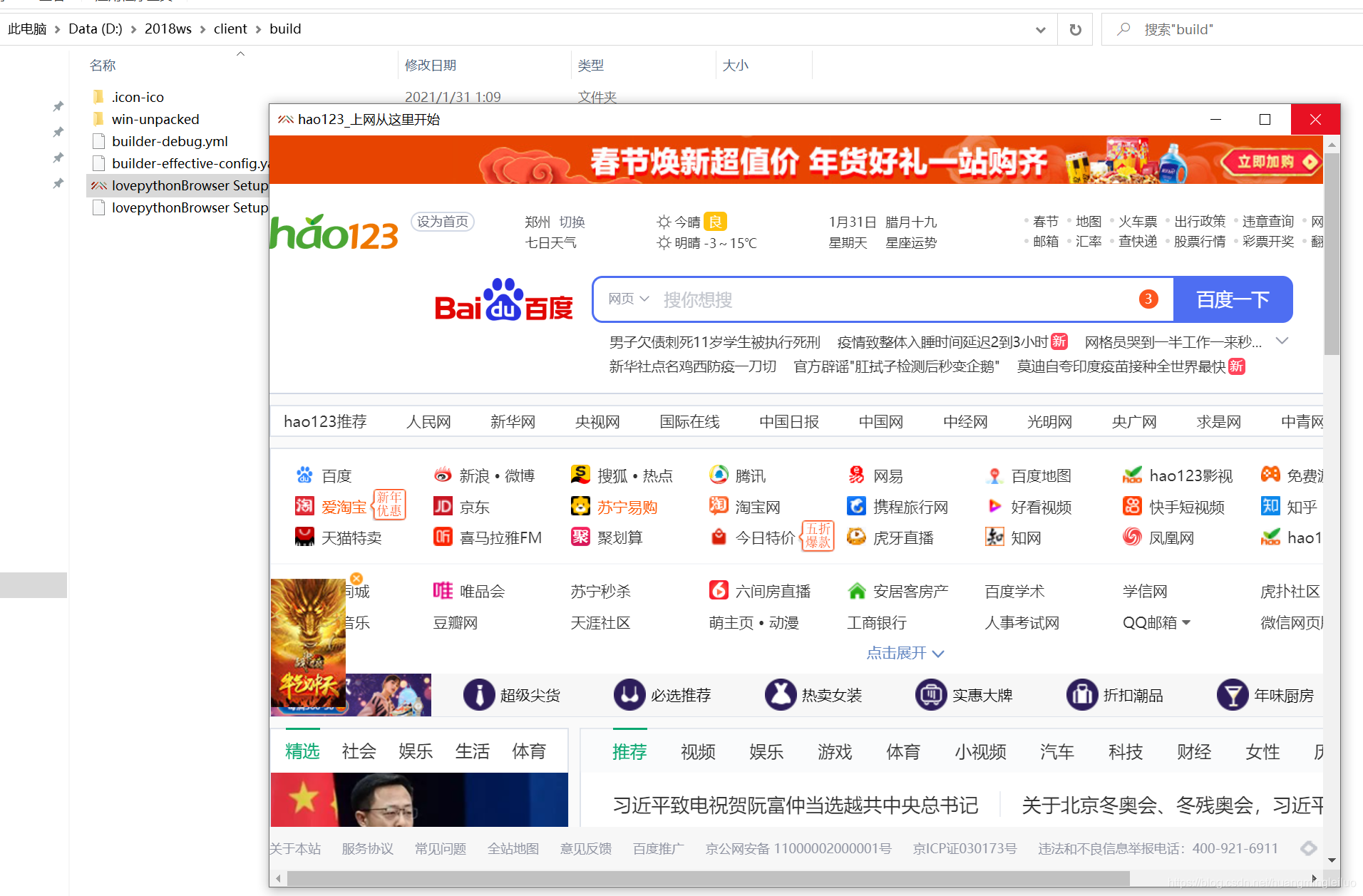Click inside the Baidu search input field

(855, 299)
